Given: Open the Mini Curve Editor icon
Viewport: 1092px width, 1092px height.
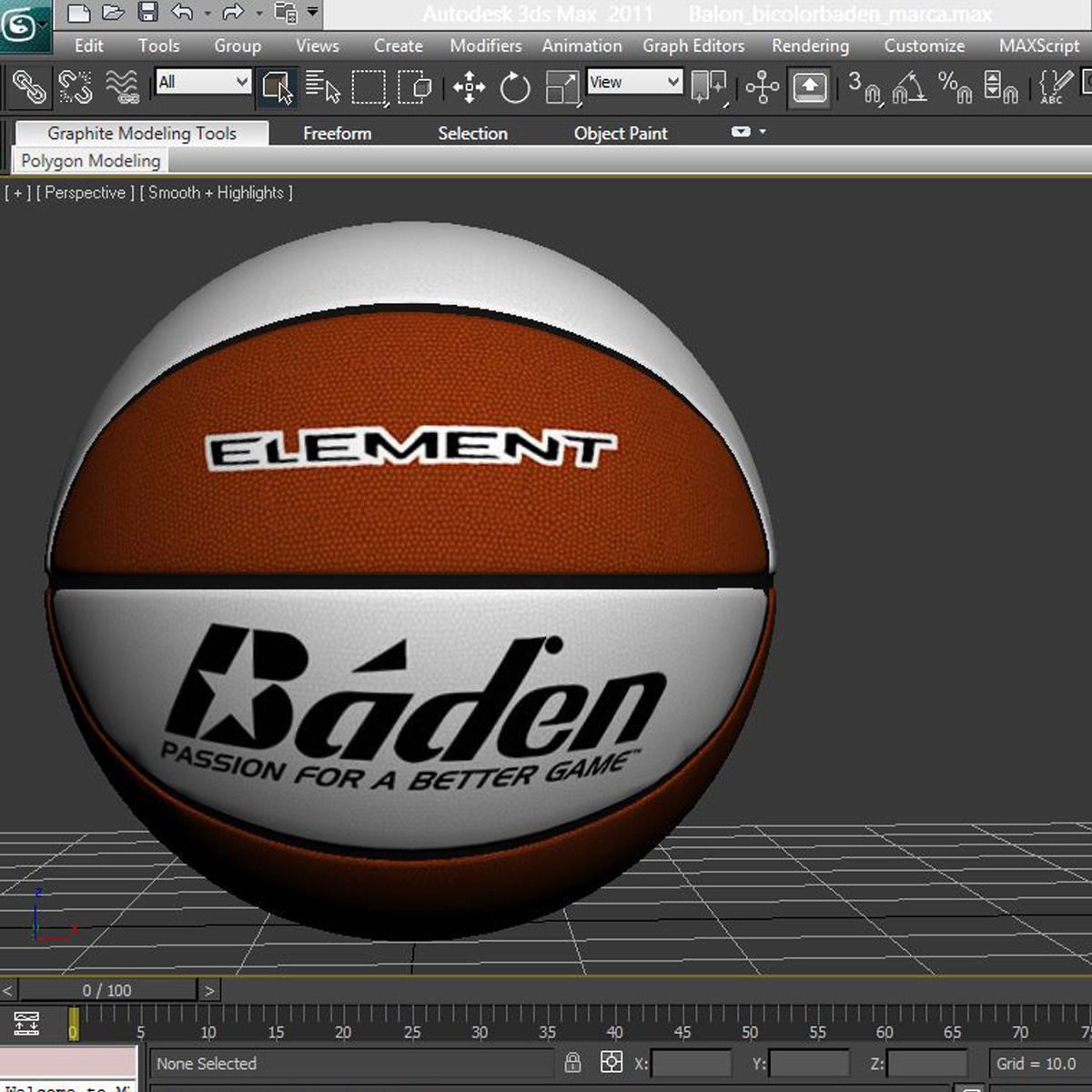Looking at the screenshot, I should coord(27,1023).
